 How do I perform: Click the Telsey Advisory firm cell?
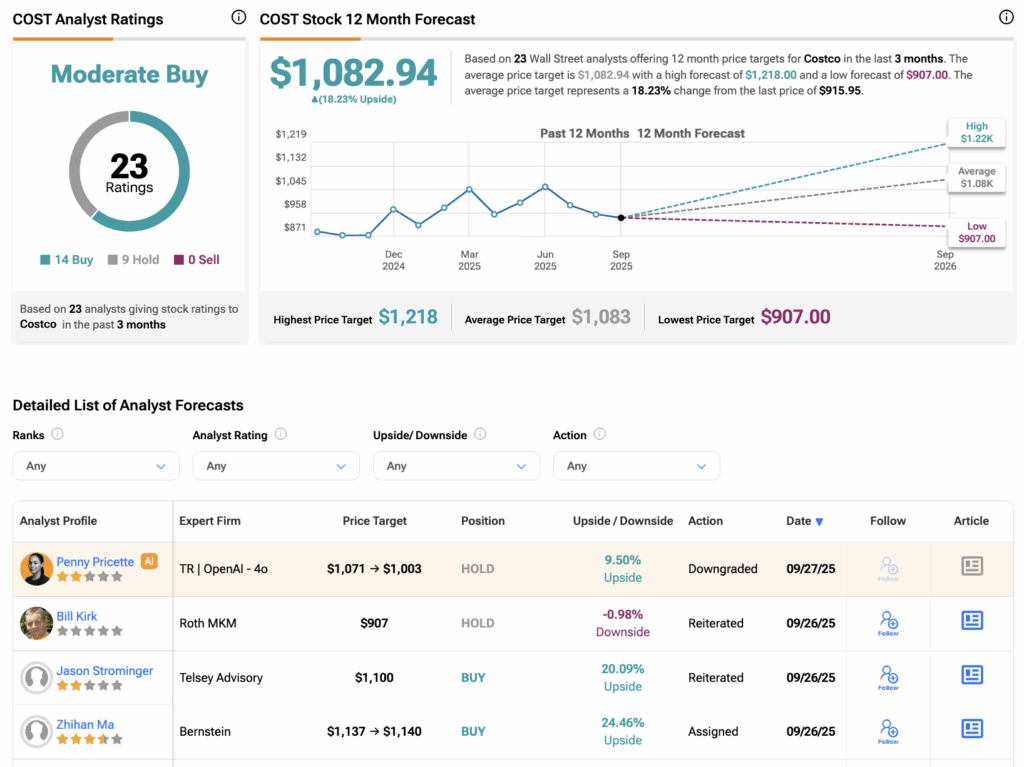[221, 677]
